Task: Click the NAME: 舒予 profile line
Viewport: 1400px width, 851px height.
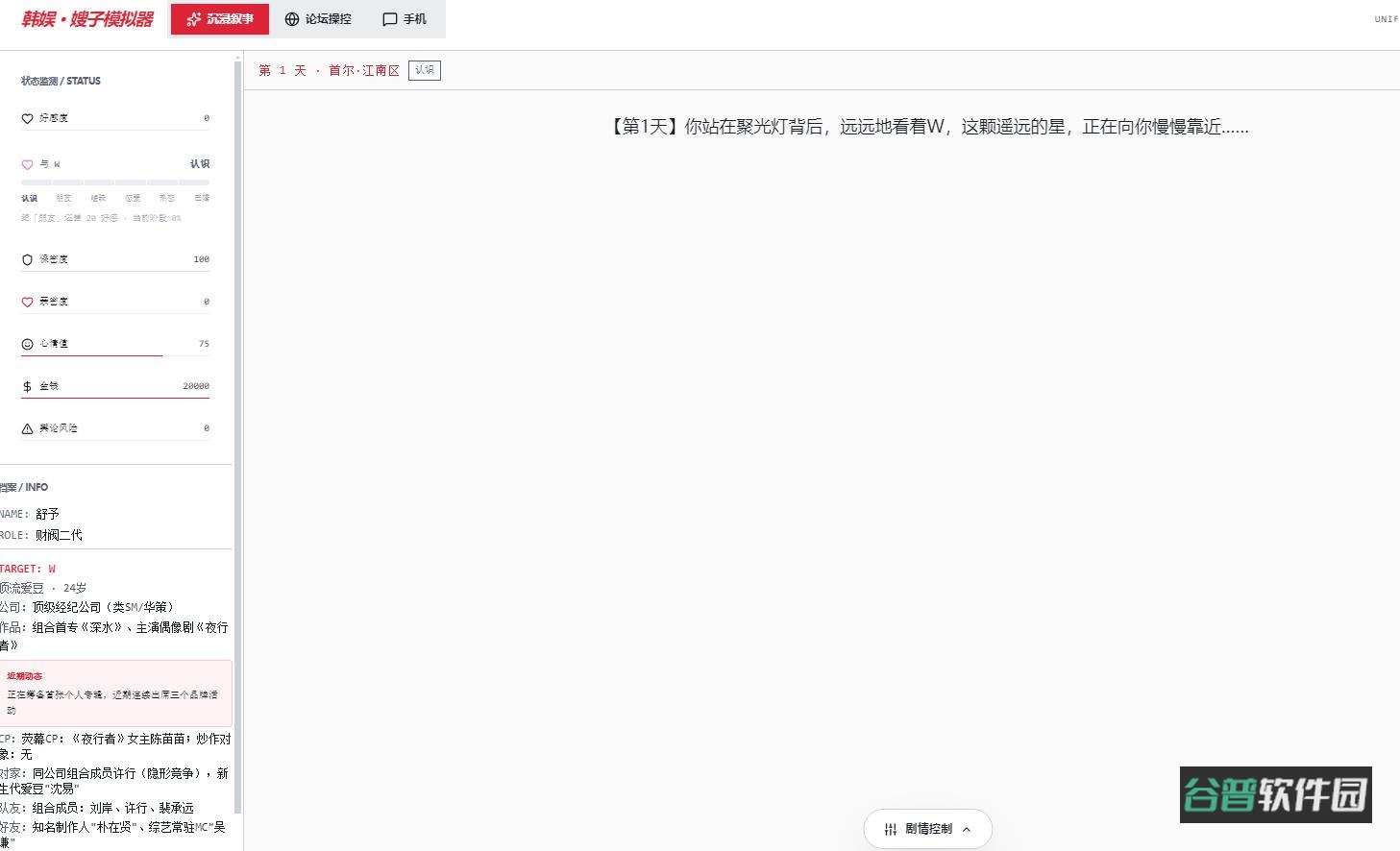Action: (30, 514)
